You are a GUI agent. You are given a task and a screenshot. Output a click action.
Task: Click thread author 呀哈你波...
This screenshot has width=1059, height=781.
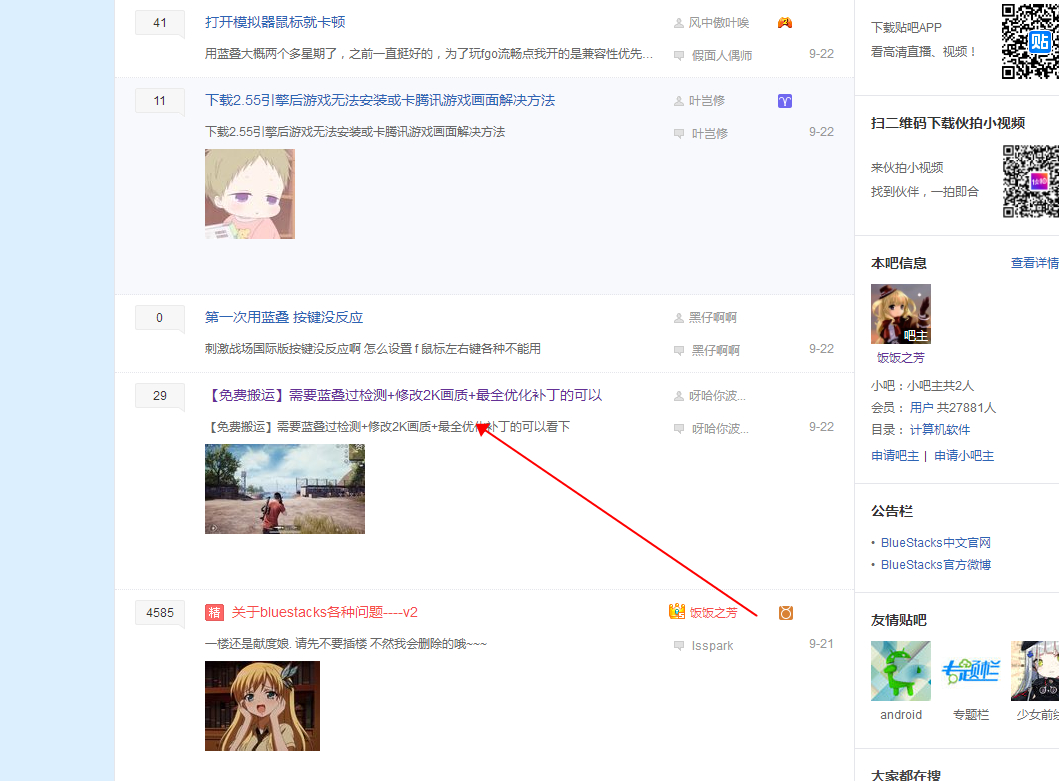pyautogui.click(x=717, y=396)
